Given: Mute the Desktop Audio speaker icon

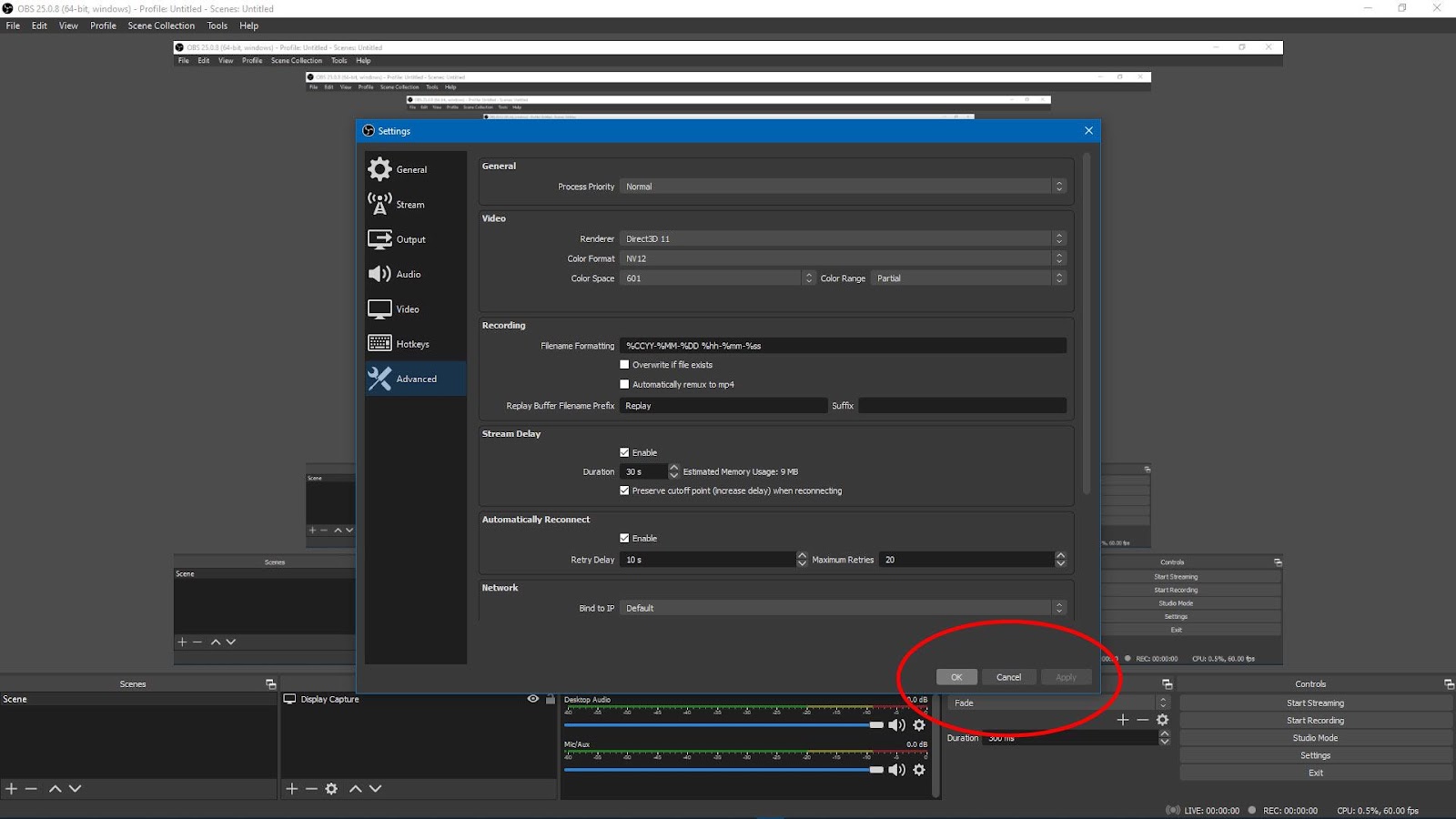Looking at the screenshot, I should 896,725.
